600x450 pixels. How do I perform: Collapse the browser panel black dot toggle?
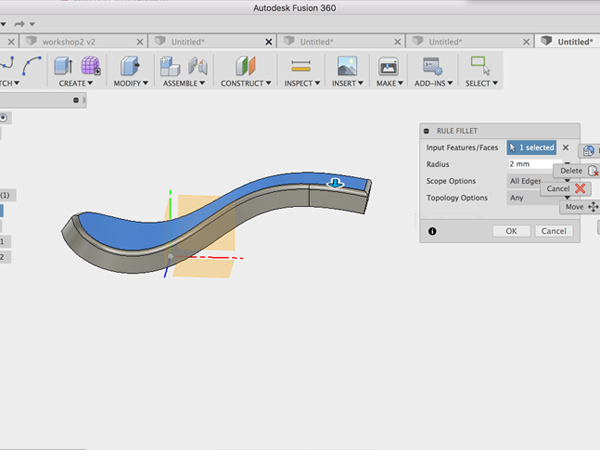click(76, 100)
